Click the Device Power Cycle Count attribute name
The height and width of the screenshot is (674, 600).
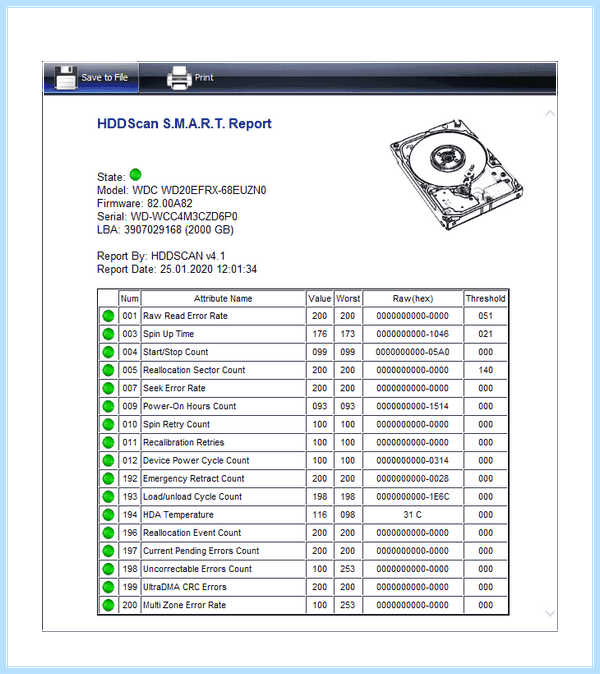[196, 460]
